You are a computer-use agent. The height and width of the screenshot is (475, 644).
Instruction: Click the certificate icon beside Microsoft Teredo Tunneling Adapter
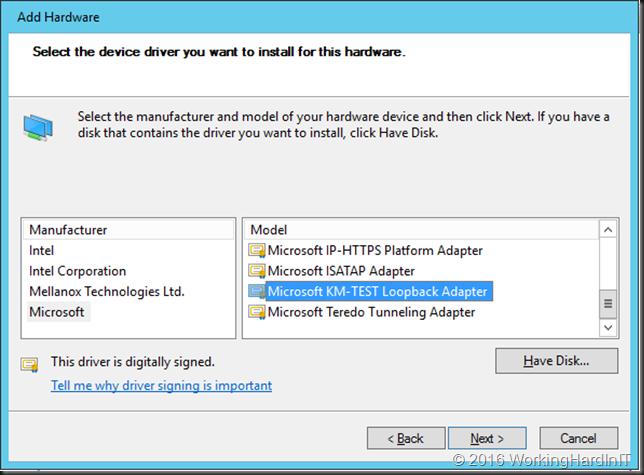pos(257,312)
